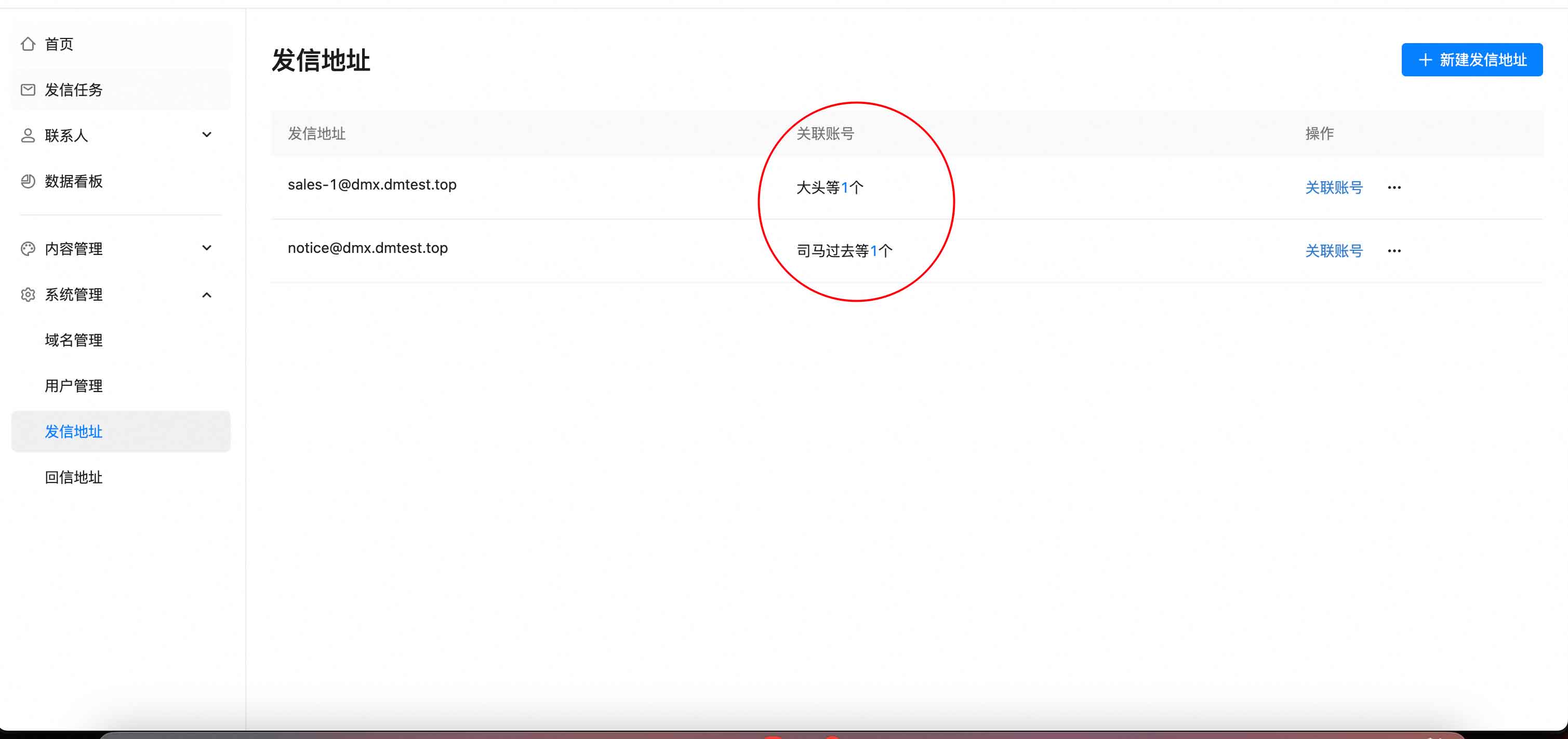The image size is (1568, 739).
Task: Click the gear icon for 系统管理
Action: pos(28,295)
